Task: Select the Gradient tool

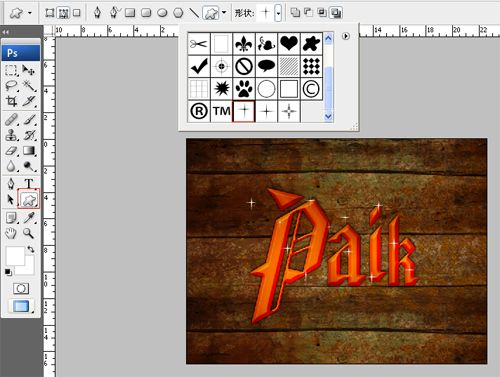Action: (29, 151)
